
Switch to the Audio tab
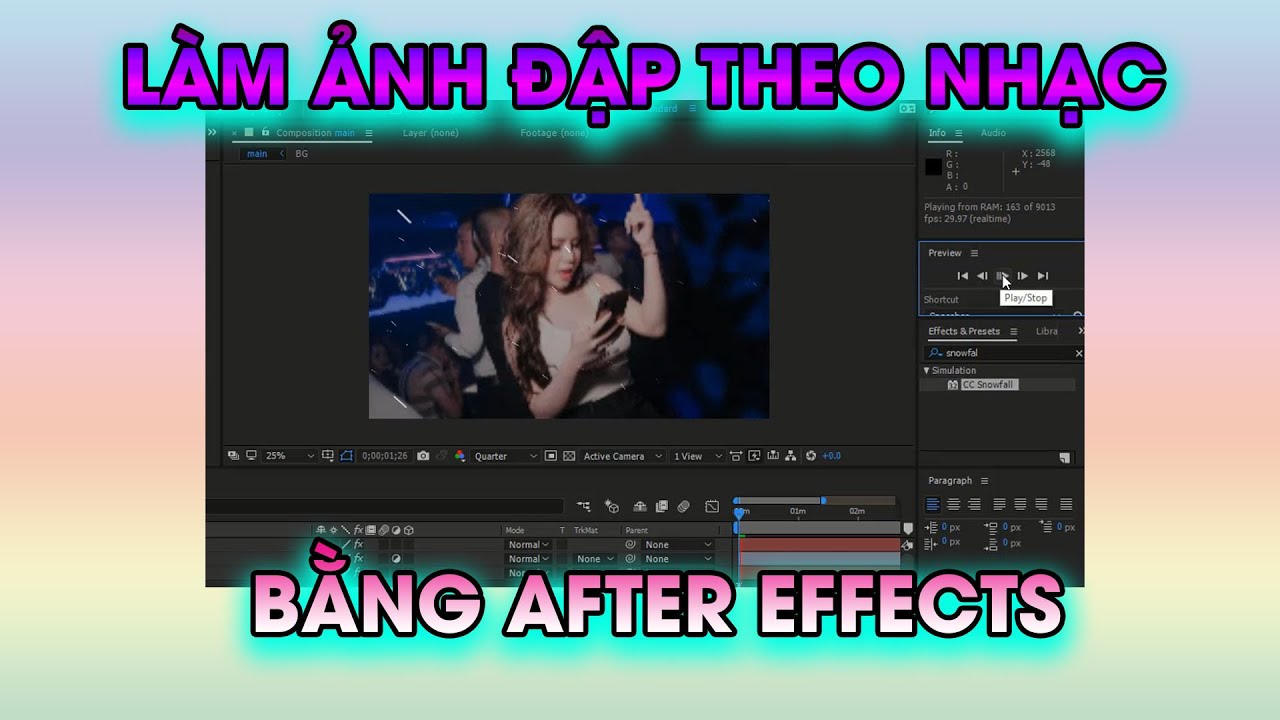coord(993,133)
